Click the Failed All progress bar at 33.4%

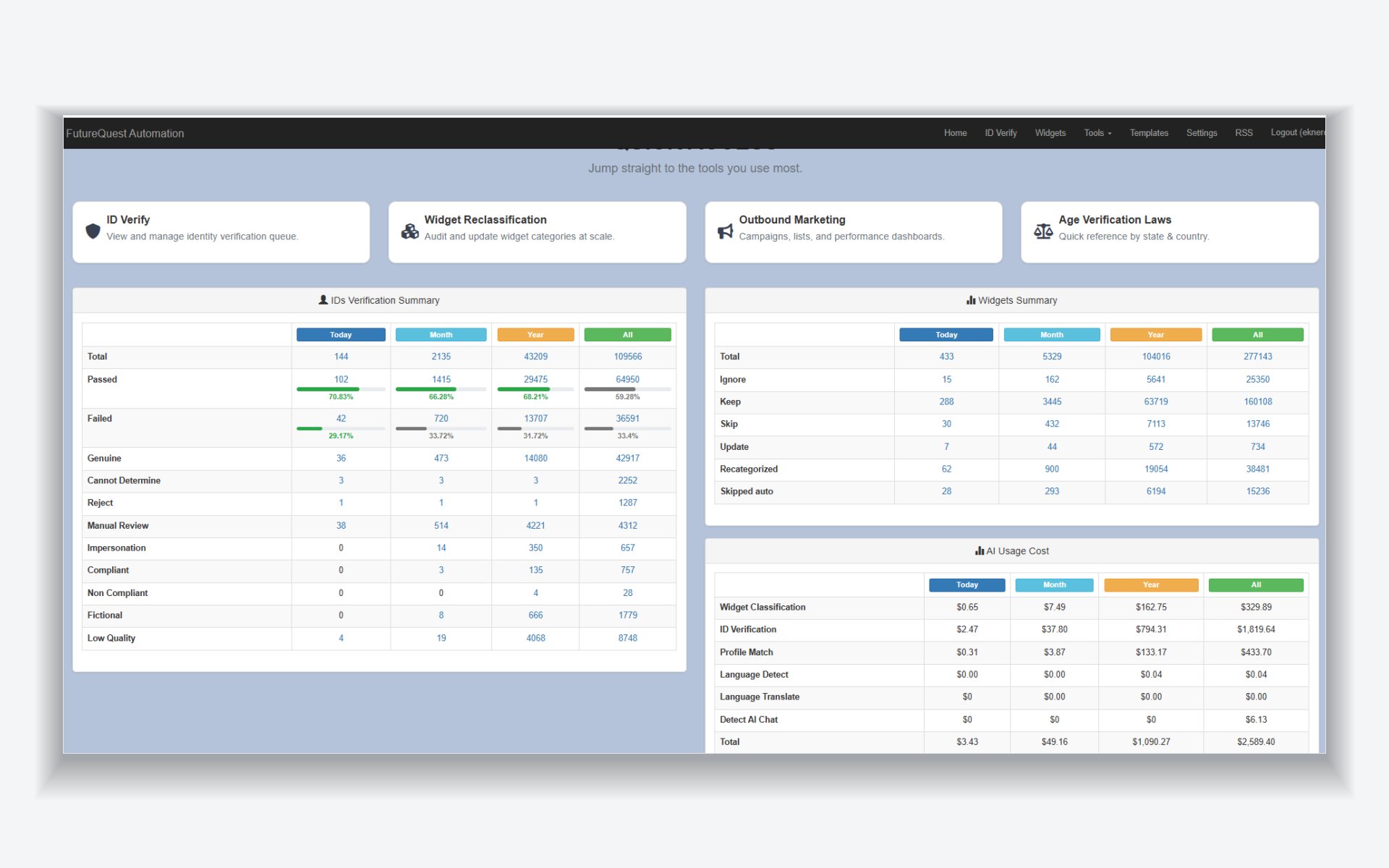coord(627,428)
